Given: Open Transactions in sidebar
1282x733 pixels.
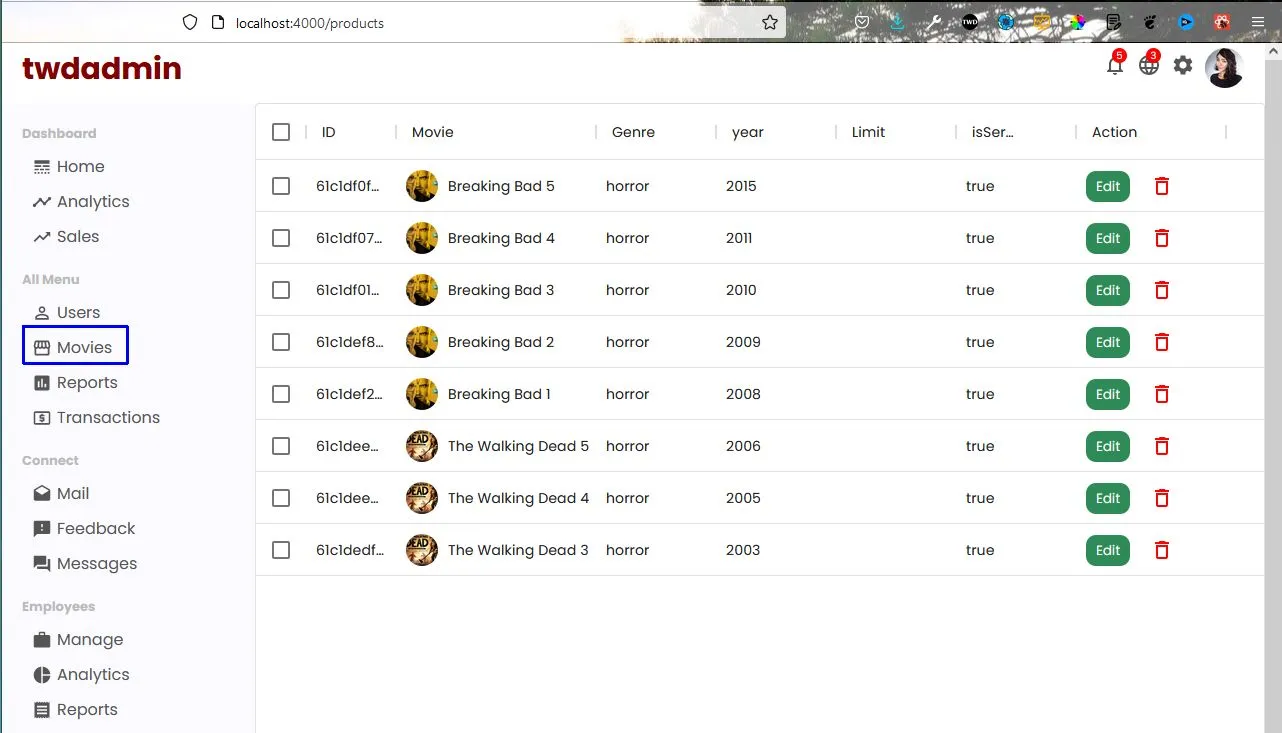Looking at the screenshot, I should tap(96, 418).
